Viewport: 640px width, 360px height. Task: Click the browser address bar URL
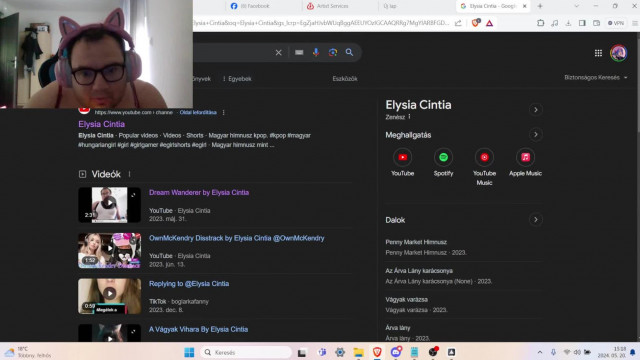[x=320, y=23]
